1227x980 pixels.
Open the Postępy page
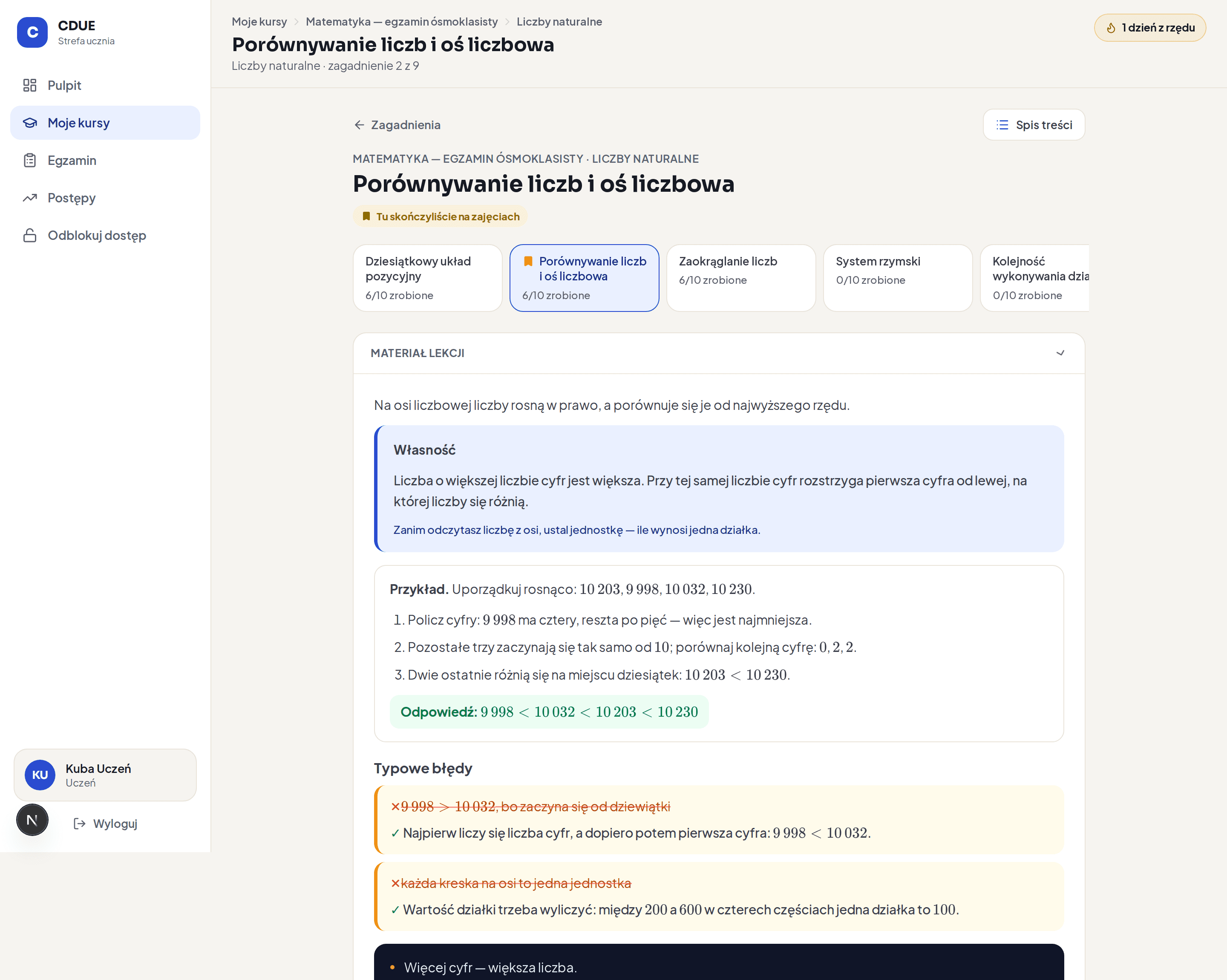click(105, 198)
